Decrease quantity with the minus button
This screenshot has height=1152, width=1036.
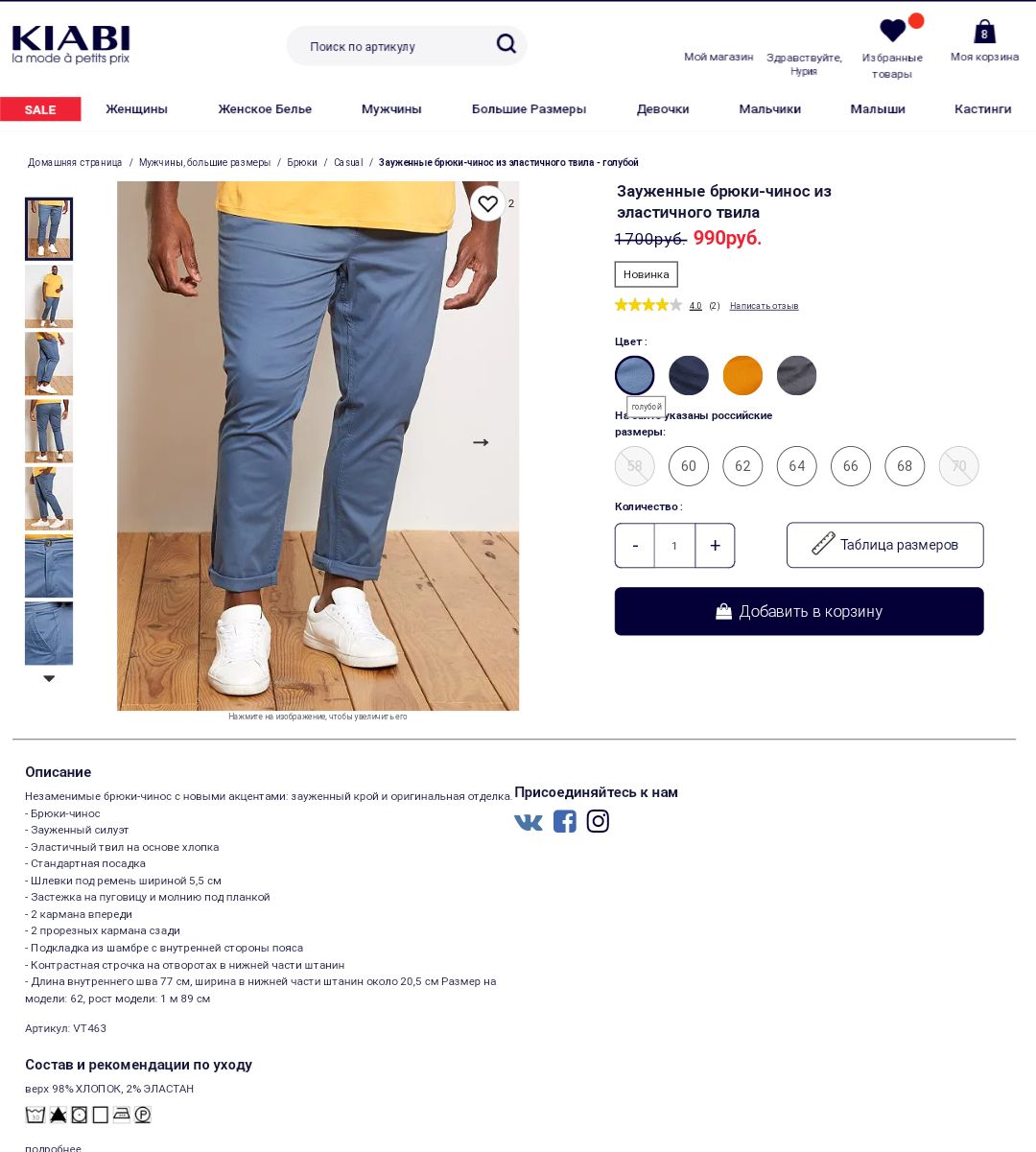click(x=635, y=546)
